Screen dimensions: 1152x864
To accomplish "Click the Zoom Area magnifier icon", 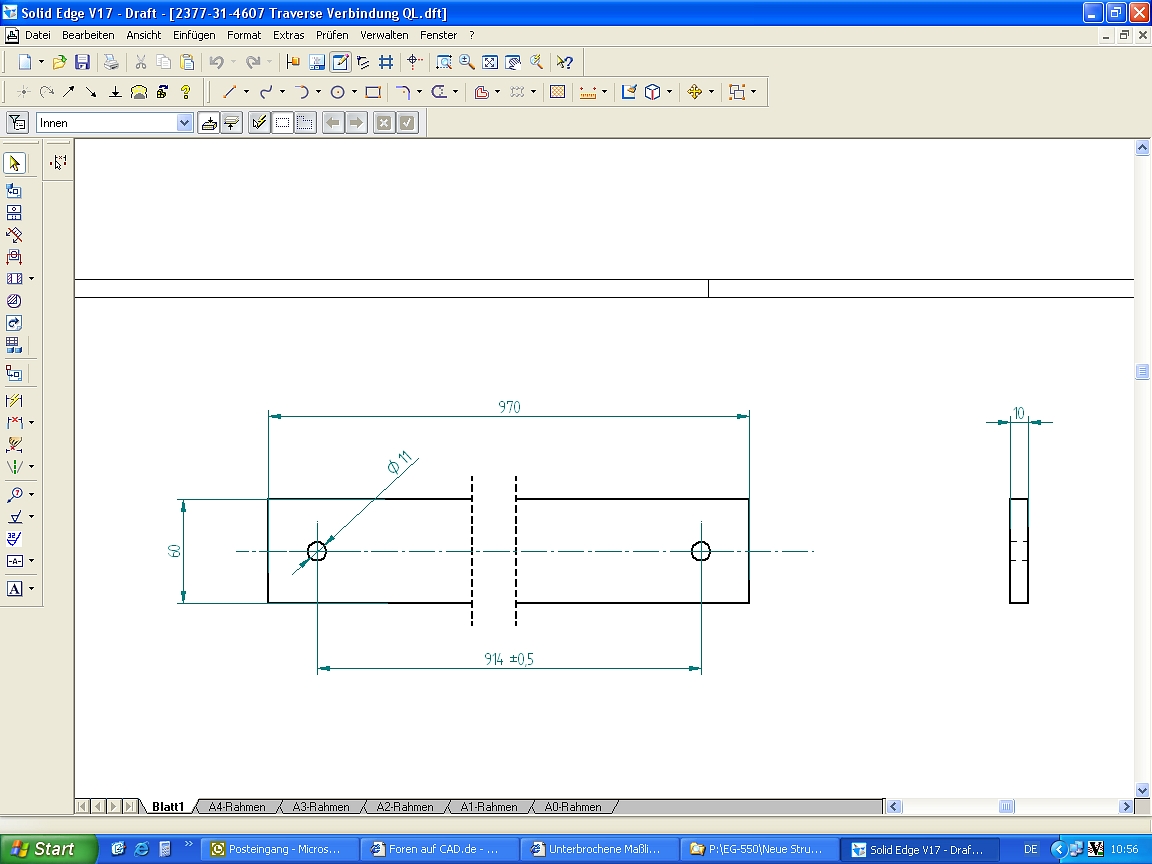I will (x=444, y=62).
